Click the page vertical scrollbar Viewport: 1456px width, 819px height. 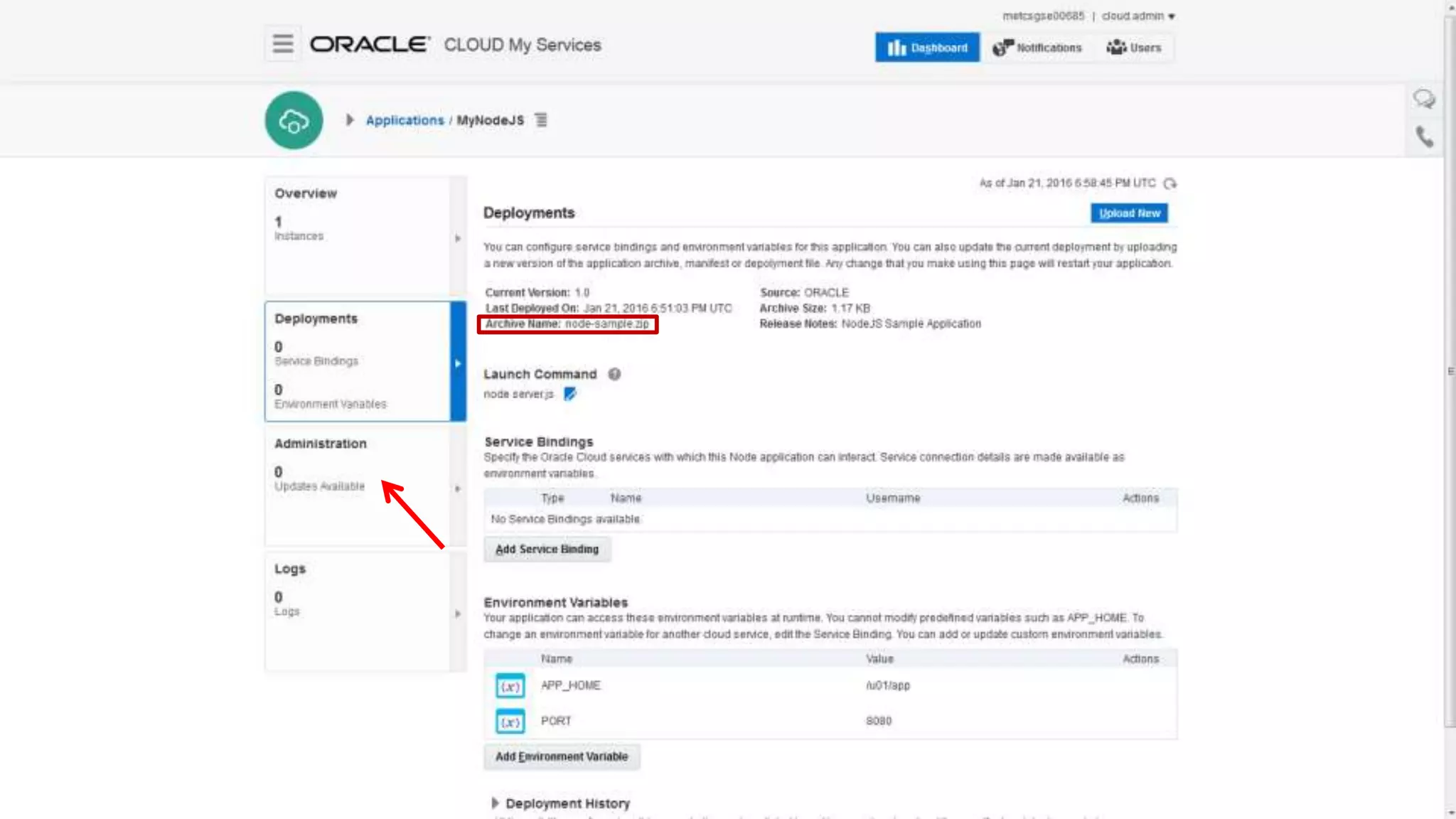coord(1450,370)
